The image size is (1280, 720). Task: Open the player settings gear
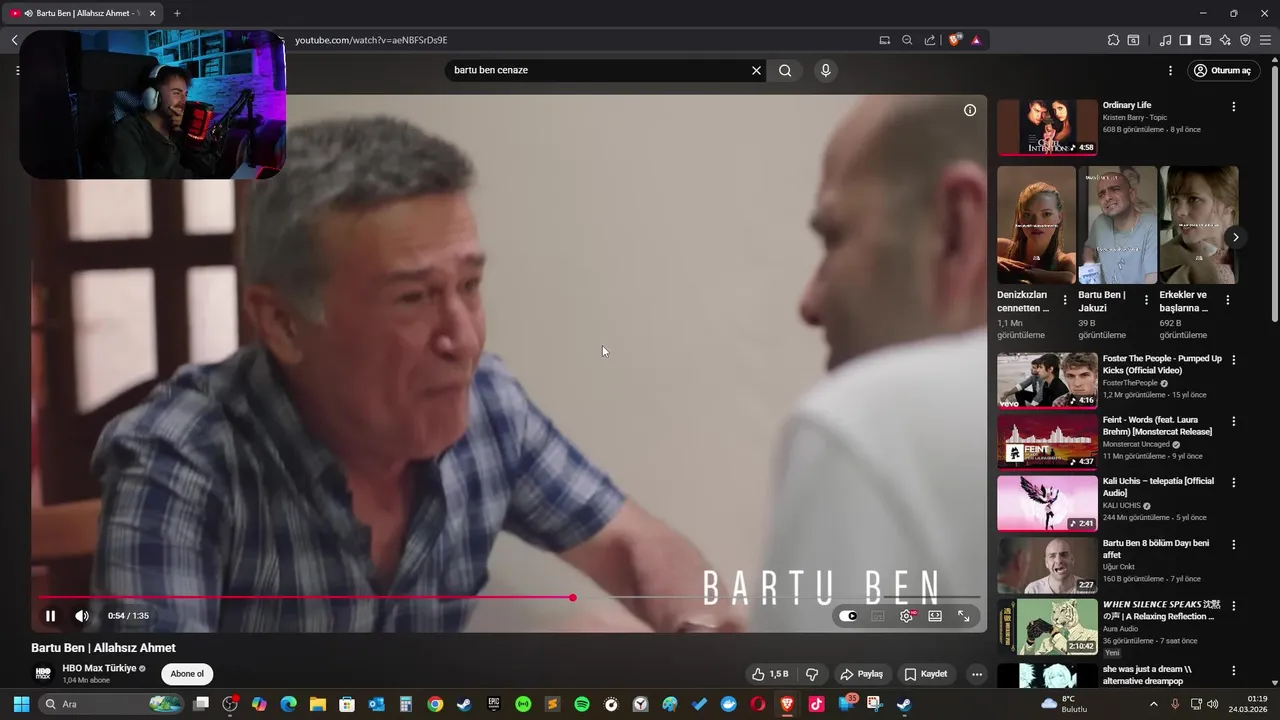(906, 616)
